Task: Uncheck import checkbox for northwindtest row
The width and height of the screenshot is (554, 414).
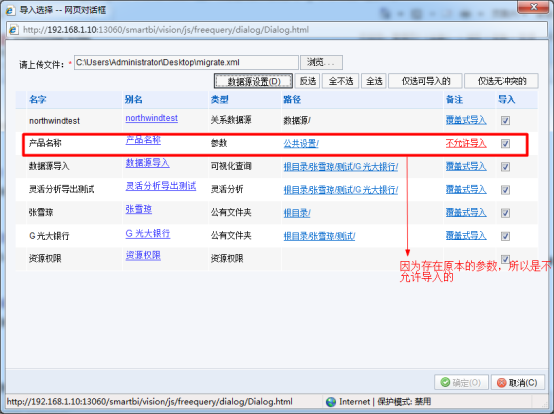Action: (505, 120)
